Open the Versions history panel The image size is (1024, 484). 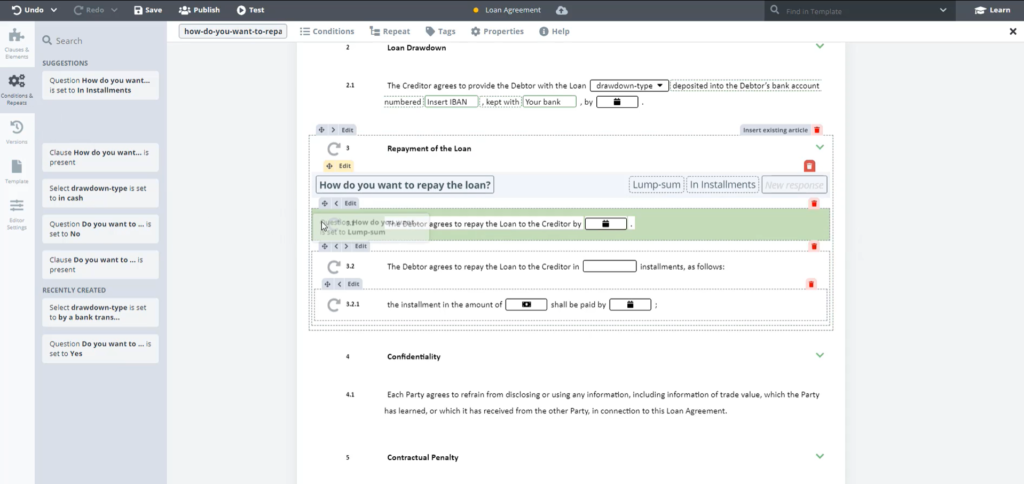click(x=17, y=132)
